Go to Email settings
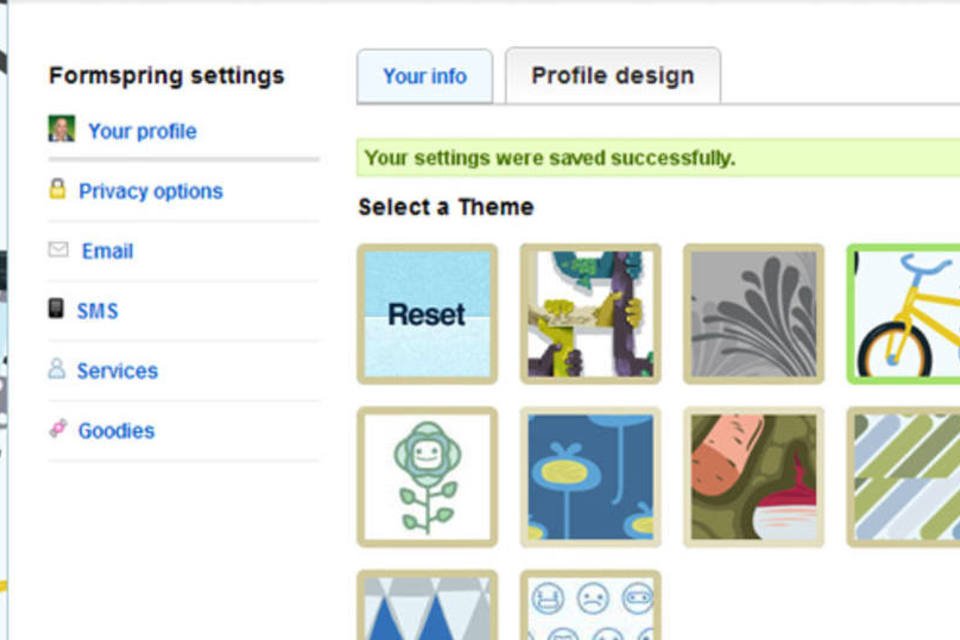 [x=107, y=251]
